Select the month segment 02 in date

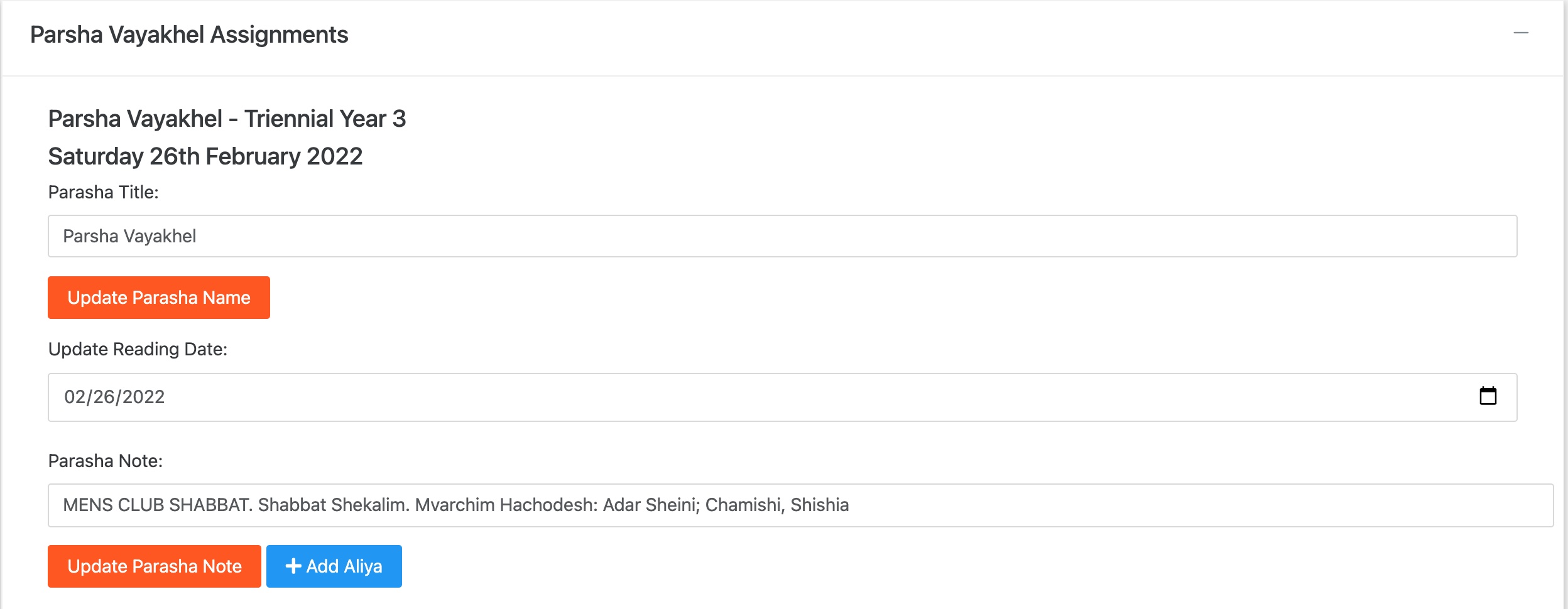pyautogui.click(x=75, y=397)
